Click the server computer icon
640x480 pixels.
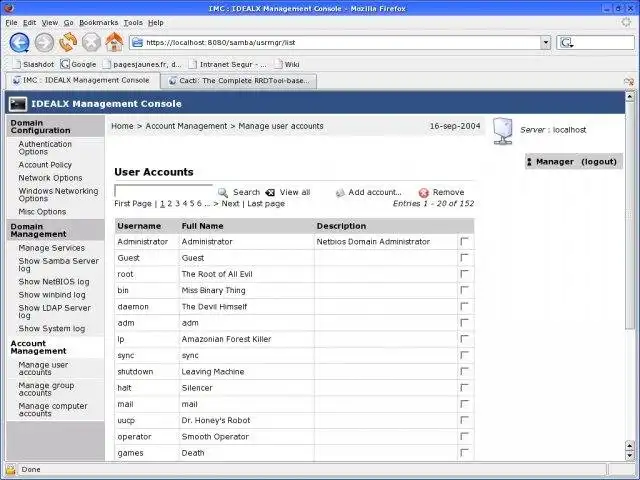point(503,131)
